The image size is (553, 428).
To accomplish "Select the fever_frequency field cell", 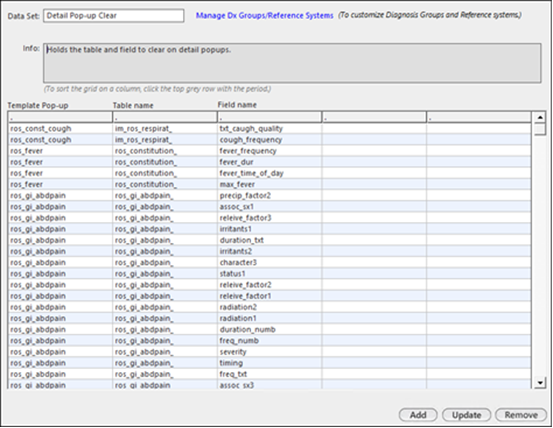I will tap(269, 151).
